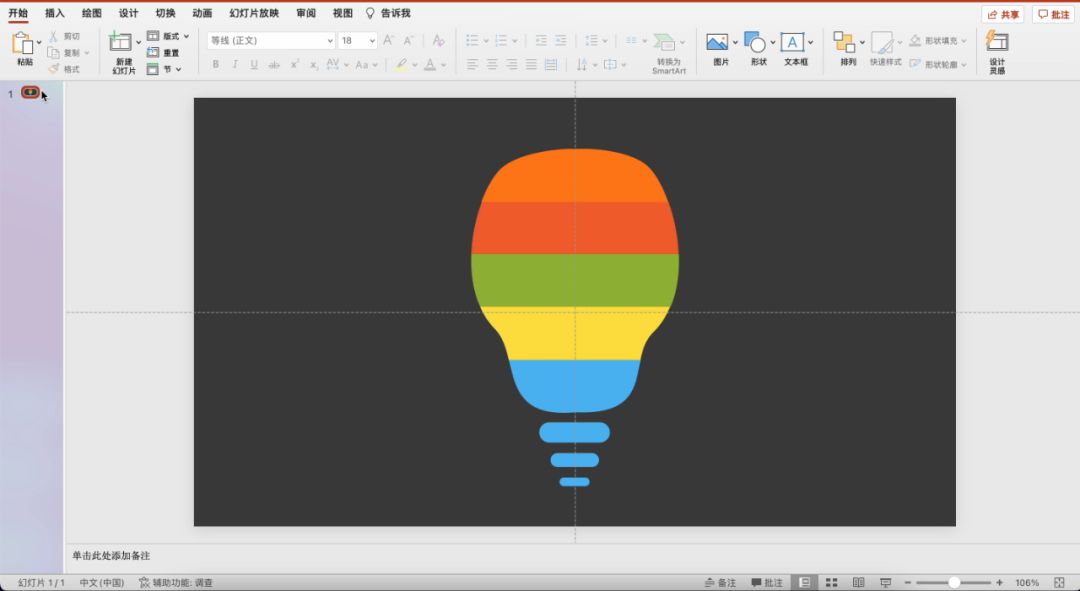Open the Arrange 排列 icon
This screenshot has height=591, width=1080.
click(x=844, y=43)
